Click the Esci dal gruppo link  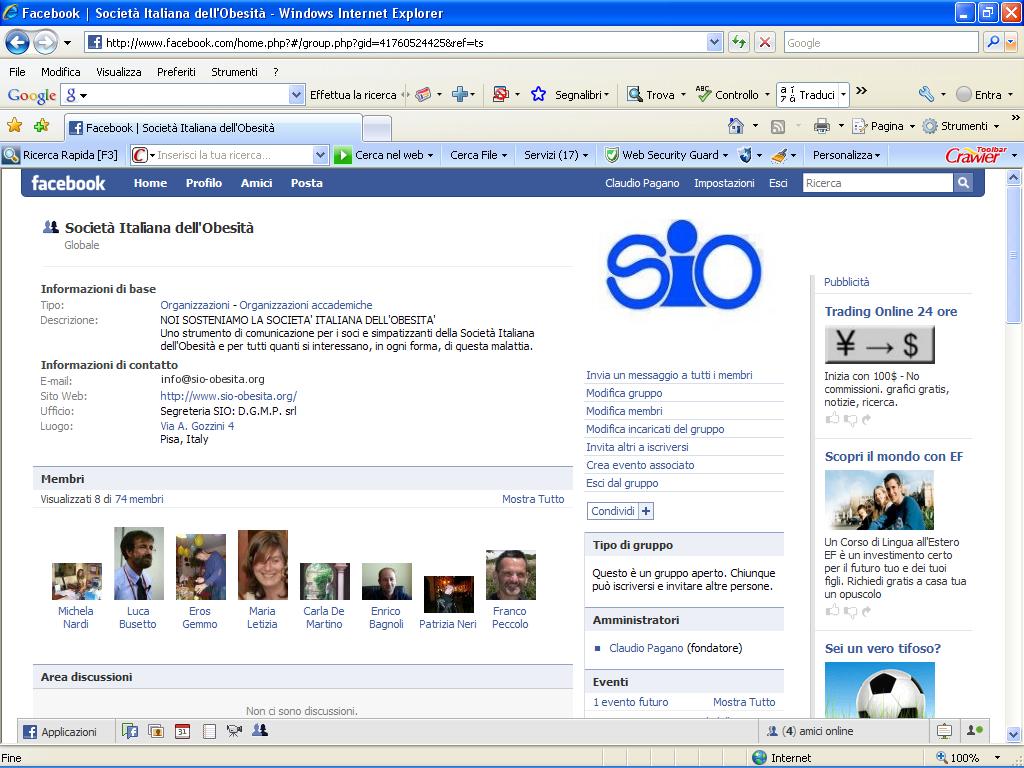622,483
